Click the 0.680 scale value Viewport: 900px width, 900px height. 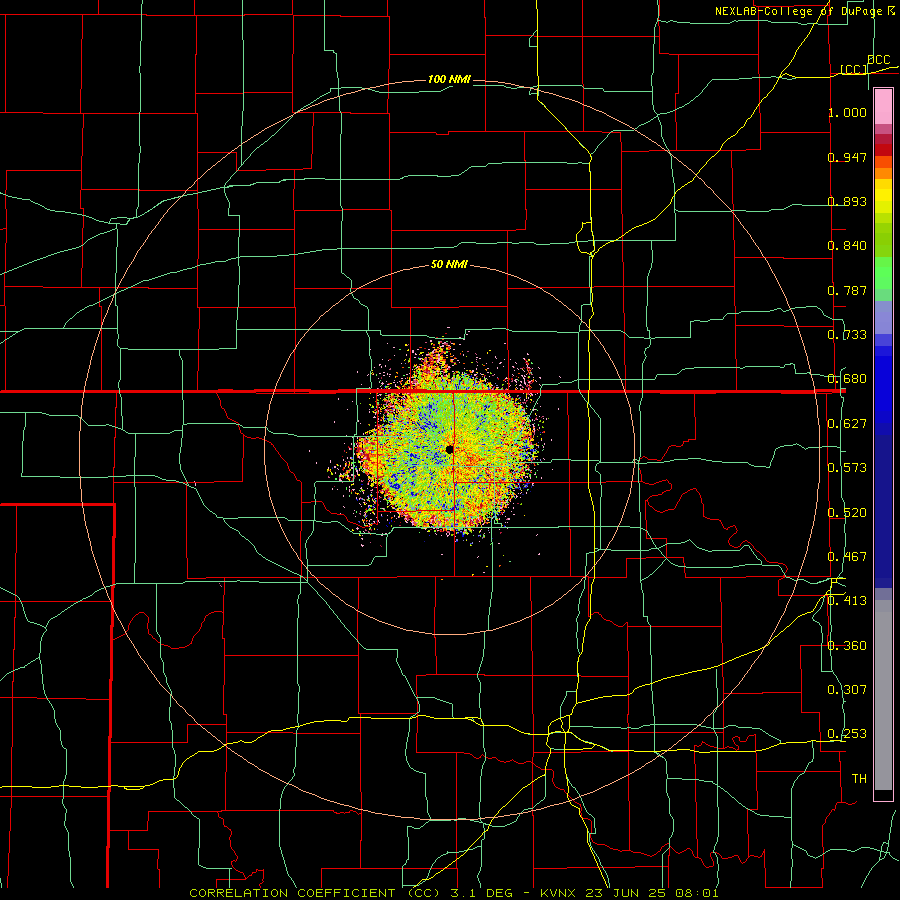(847, 379)
